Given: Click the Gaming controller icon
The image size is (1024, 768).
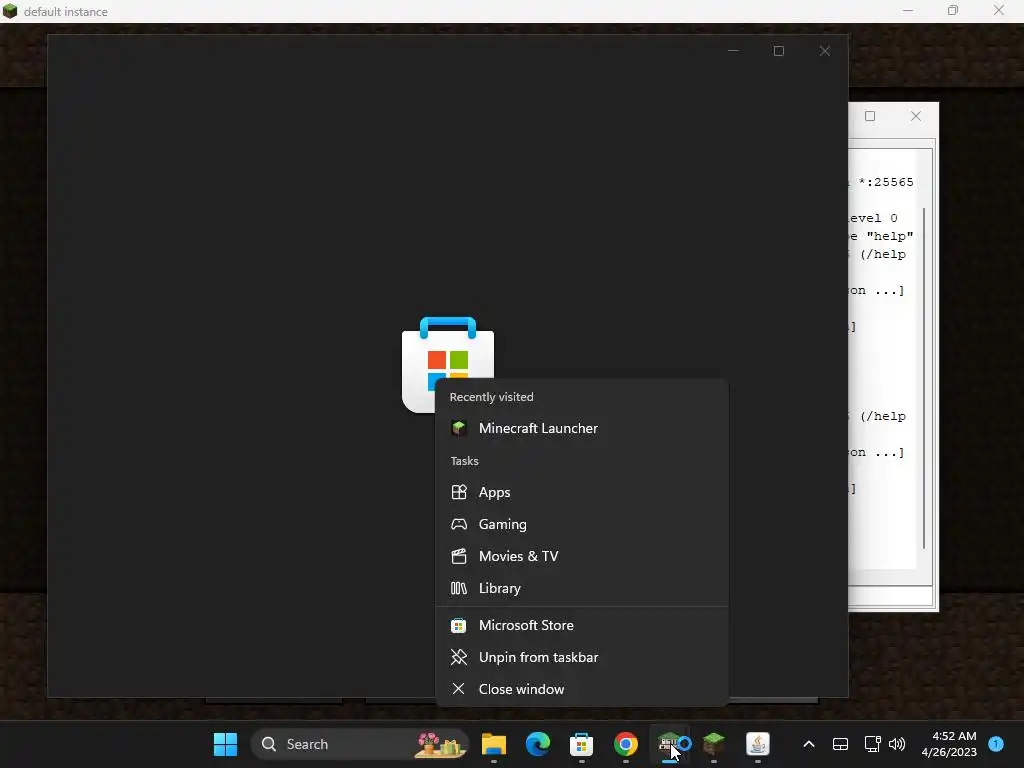Looking at the screenshot, I should 459,524.
